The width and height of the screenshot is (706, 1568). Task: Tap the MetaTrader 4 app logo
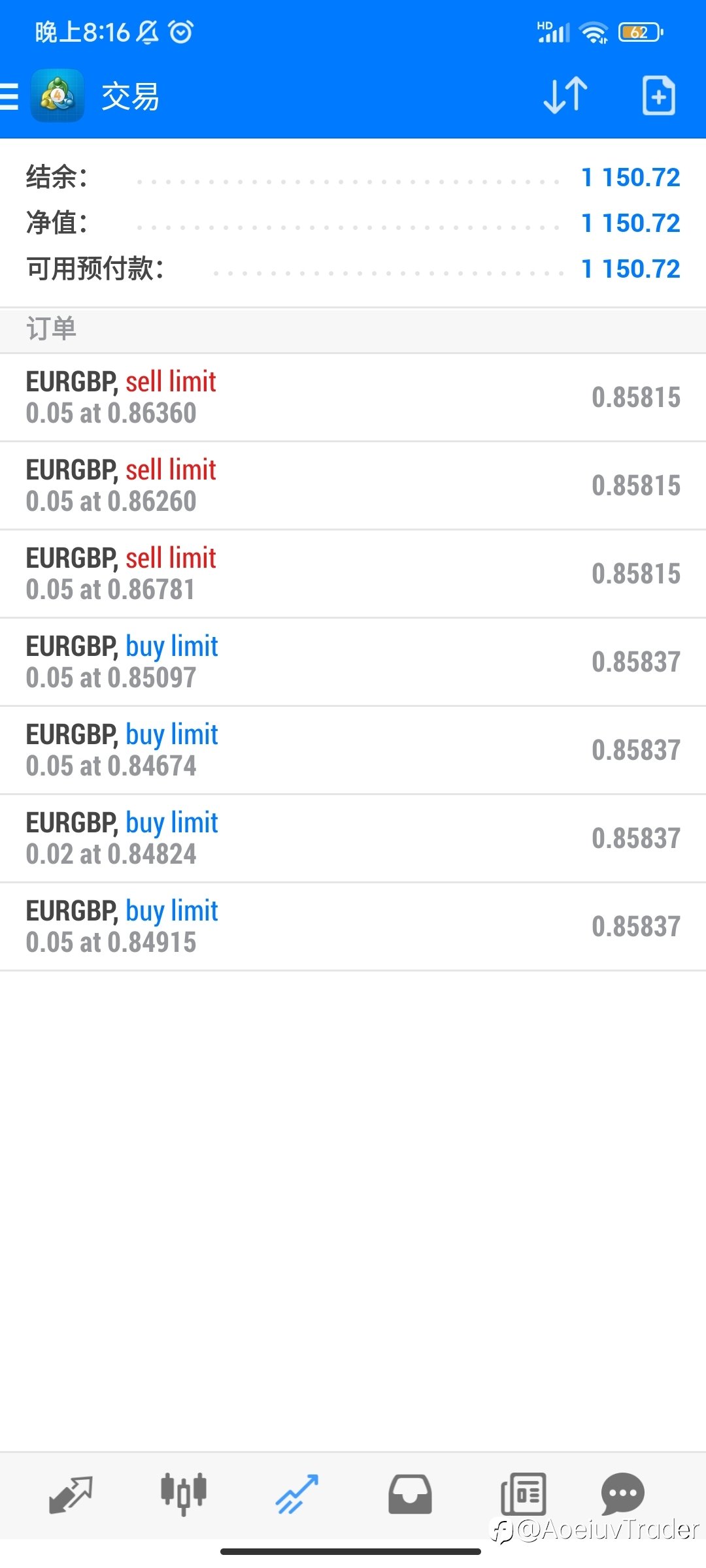tap(58, 96)
